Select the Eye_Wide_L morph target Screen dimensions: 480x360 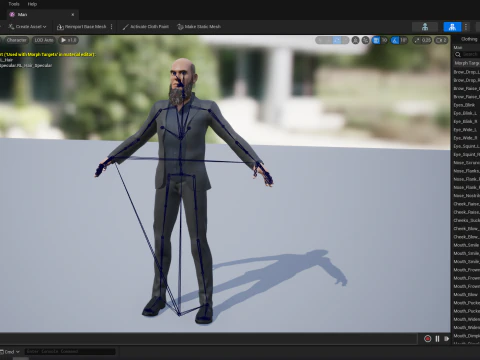pyautogui.click(x=466, y=130)
